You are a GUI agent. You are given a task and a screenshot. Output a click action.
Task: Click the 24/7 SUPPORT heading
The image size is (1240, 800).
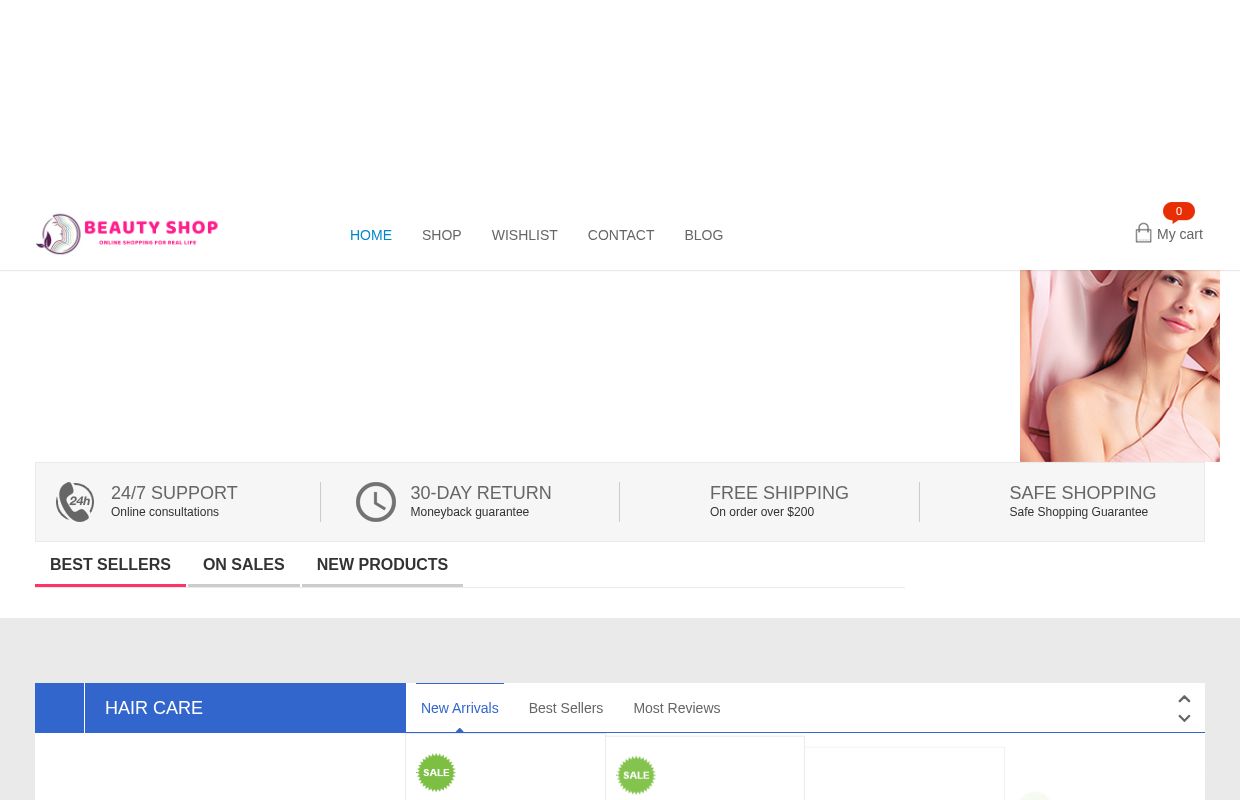point(174,493)
